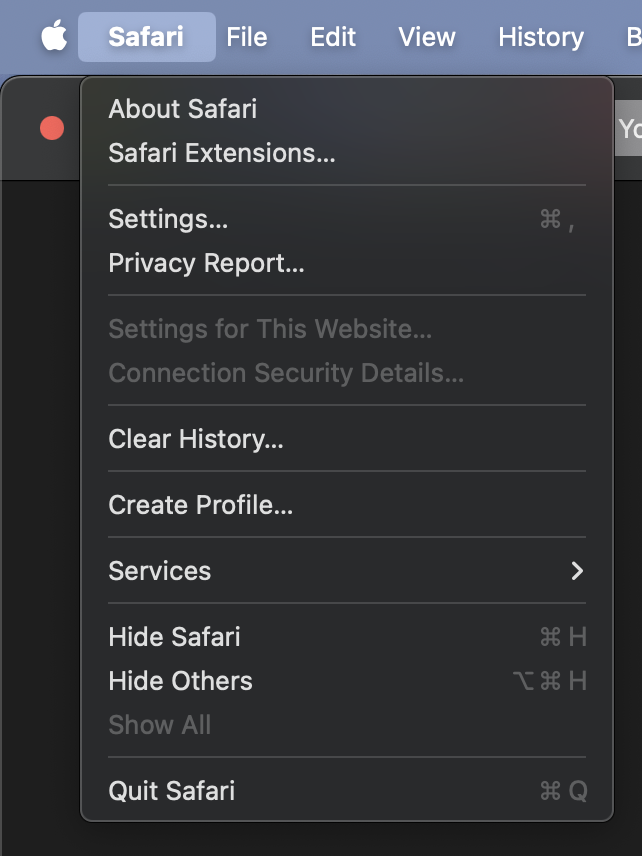
Task: Select Create Profile…
Action: click(347, 505)
